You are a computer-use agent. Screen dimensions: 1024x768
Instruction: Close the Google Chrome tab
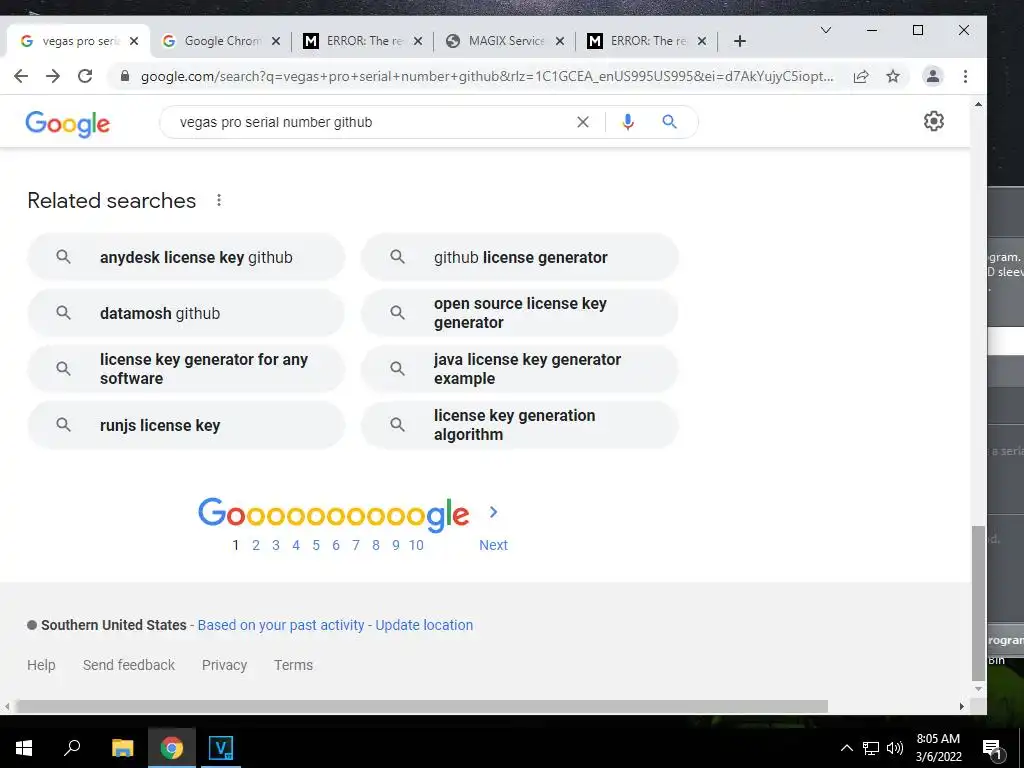(276, 41)
